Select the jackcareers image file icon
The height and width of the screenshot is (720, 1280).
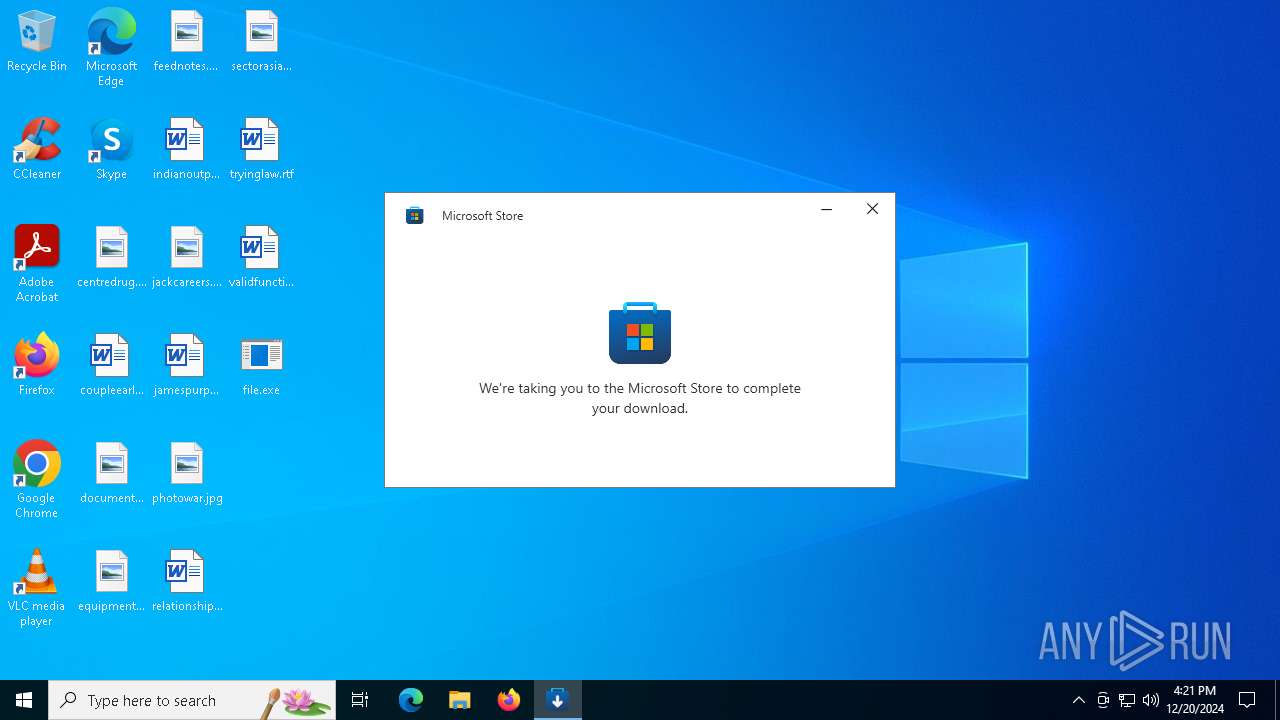click(186, 258)
